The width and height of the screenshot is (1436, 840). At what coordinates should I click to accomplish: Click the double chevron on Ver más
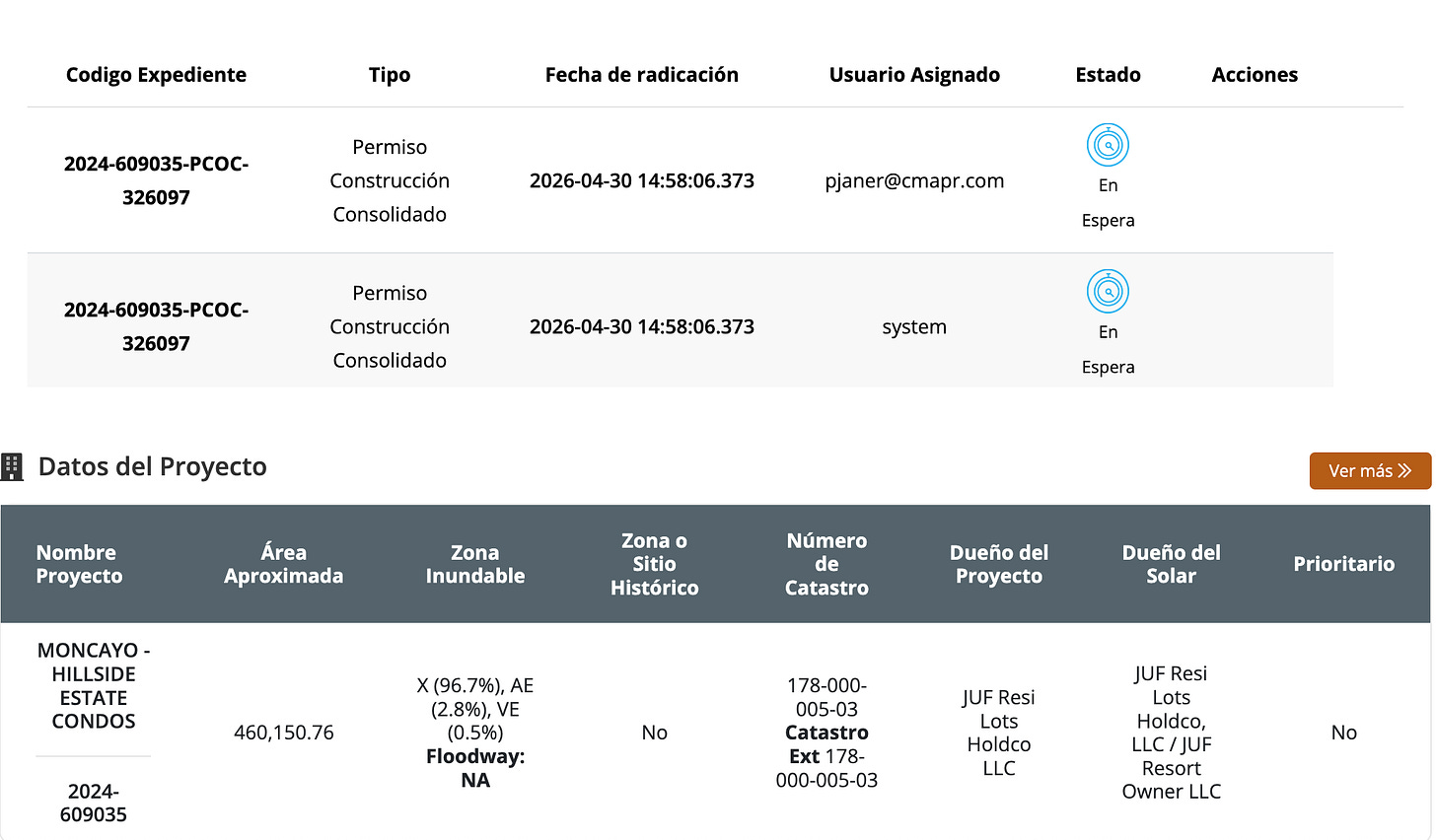1404,471
